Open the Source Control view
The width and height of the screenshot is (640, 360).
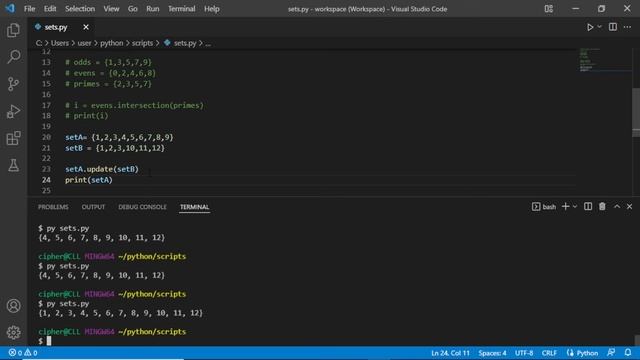click(x=13, y=84)
